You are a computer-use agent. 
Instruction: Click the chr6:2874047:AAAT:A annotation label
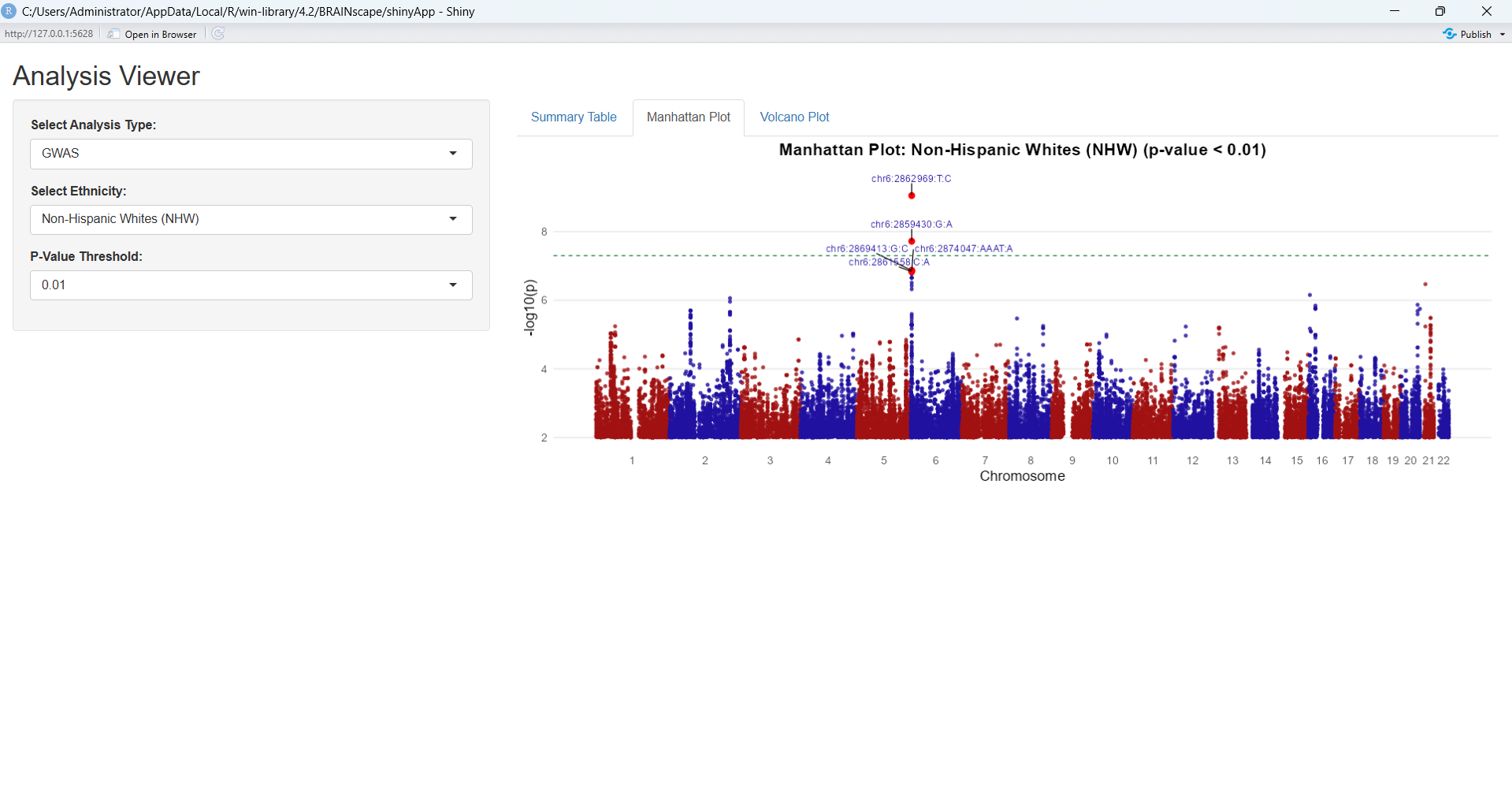click(964, 249)
